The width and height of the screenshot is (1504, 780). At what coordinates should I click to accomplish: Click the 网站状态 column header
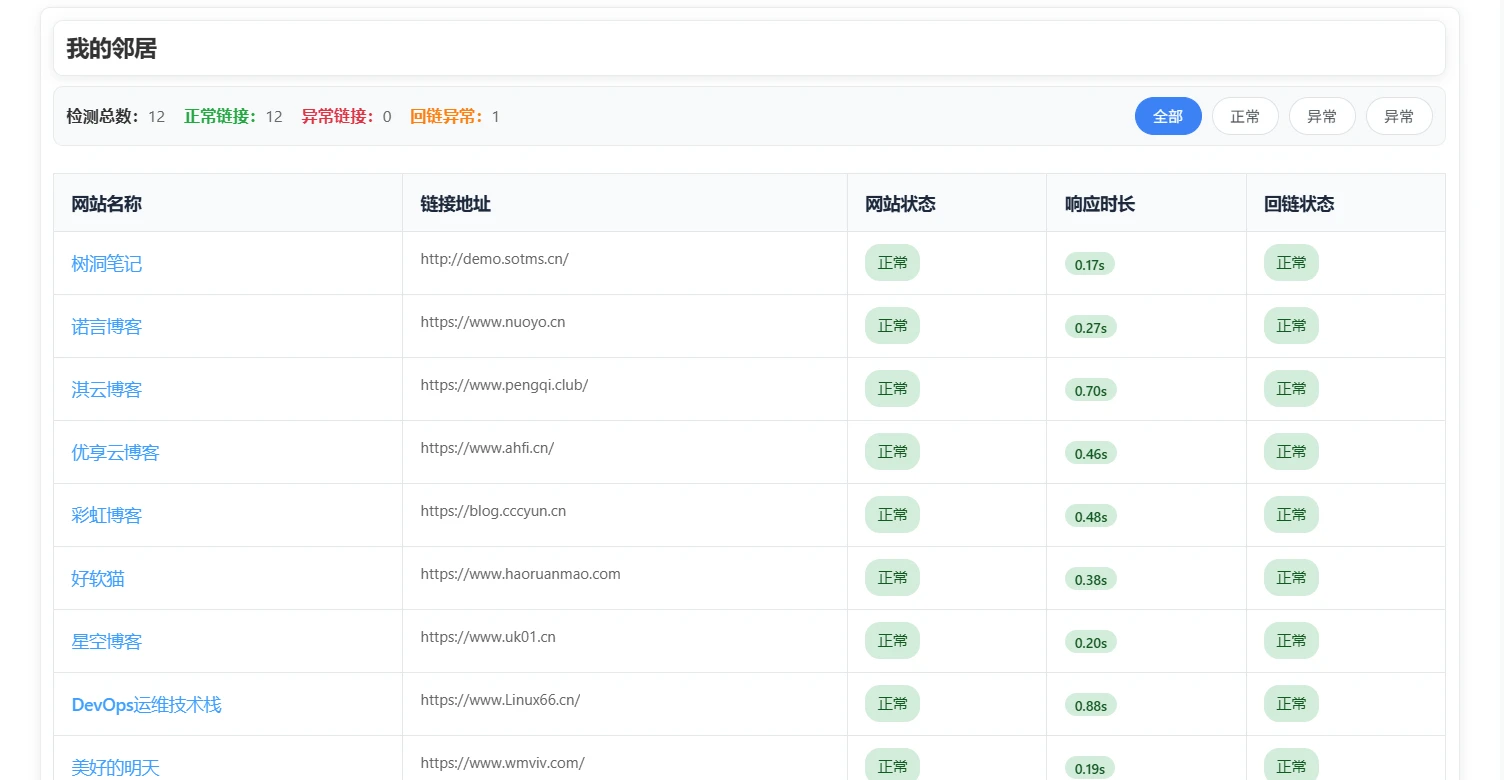[x=900, y=204]
